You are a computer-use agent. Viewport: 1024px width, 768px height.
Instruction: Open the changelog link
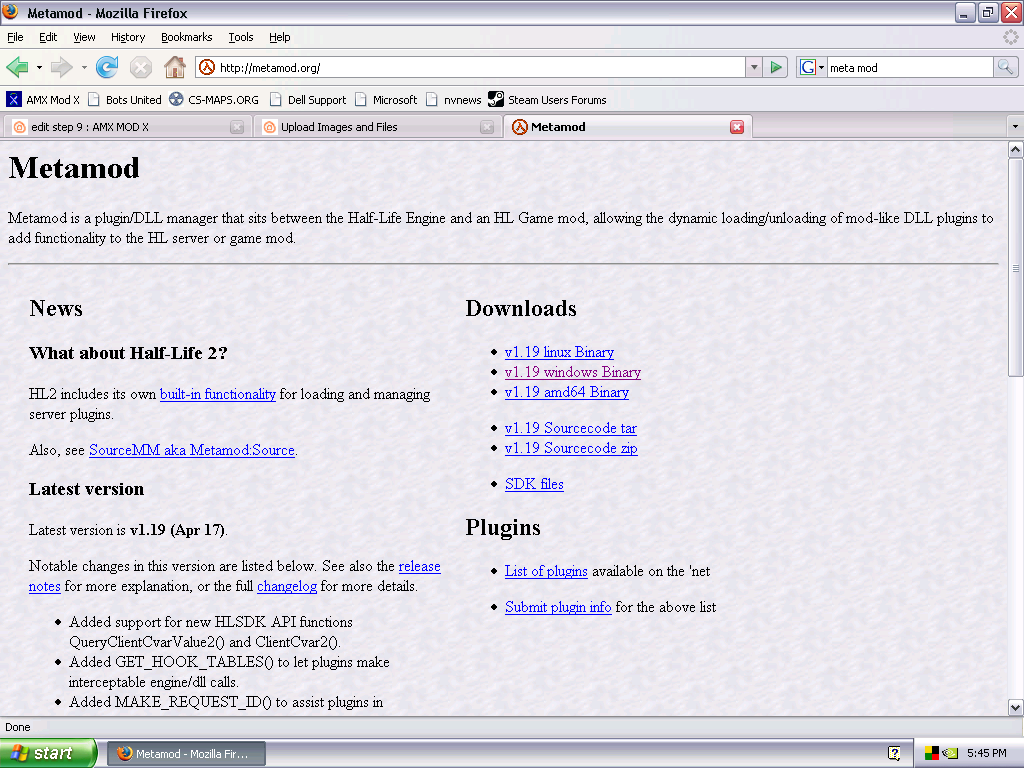click(287, 586)
